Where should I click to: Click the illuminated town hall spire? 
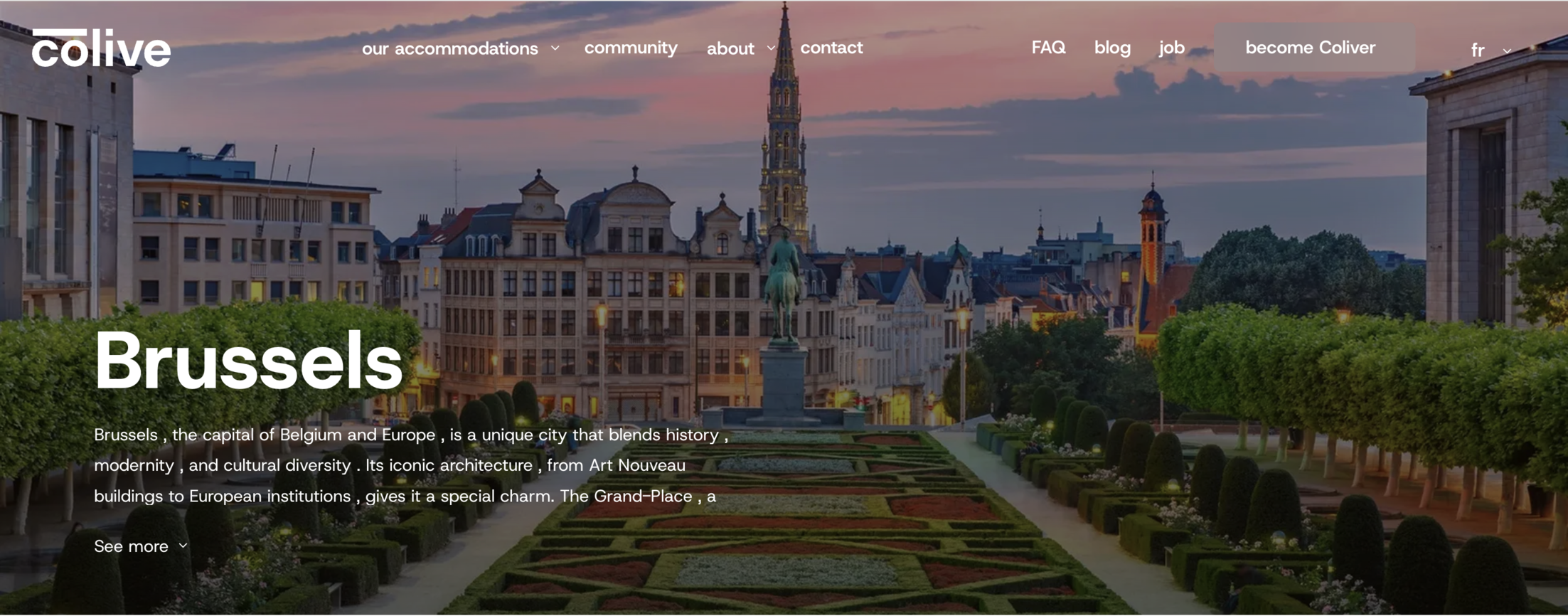coord(784,128)
